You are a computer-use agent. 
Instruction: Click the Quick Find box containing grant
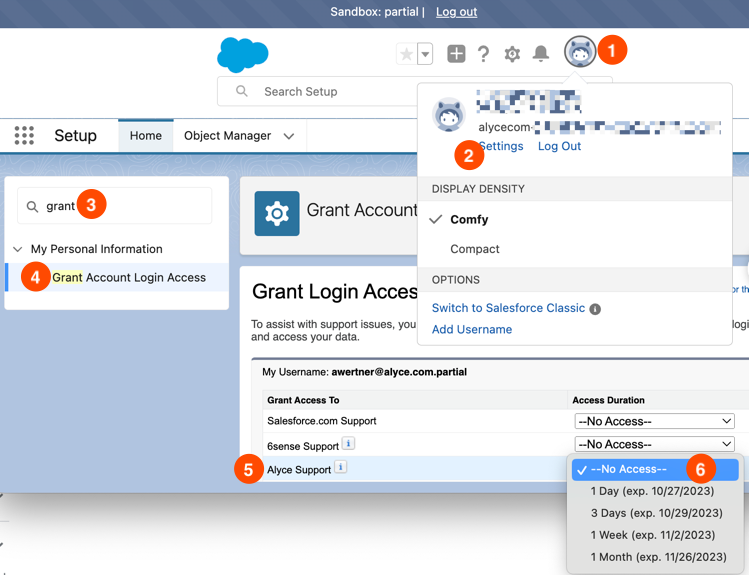point(115,206)
